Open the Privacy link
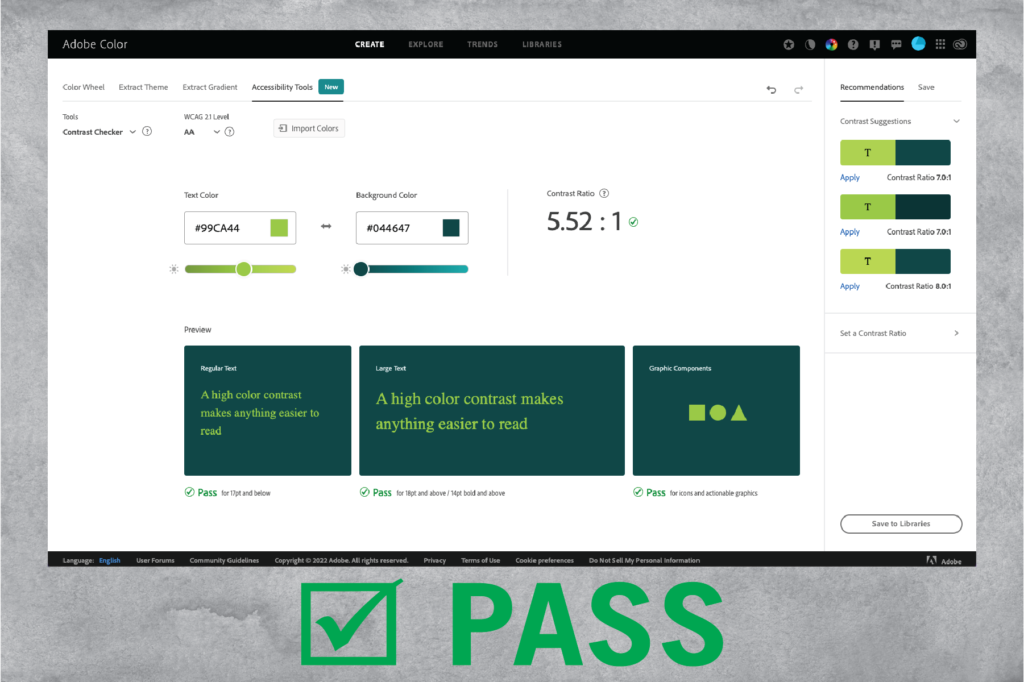The image size is (1024, 682). coord(435,560)
